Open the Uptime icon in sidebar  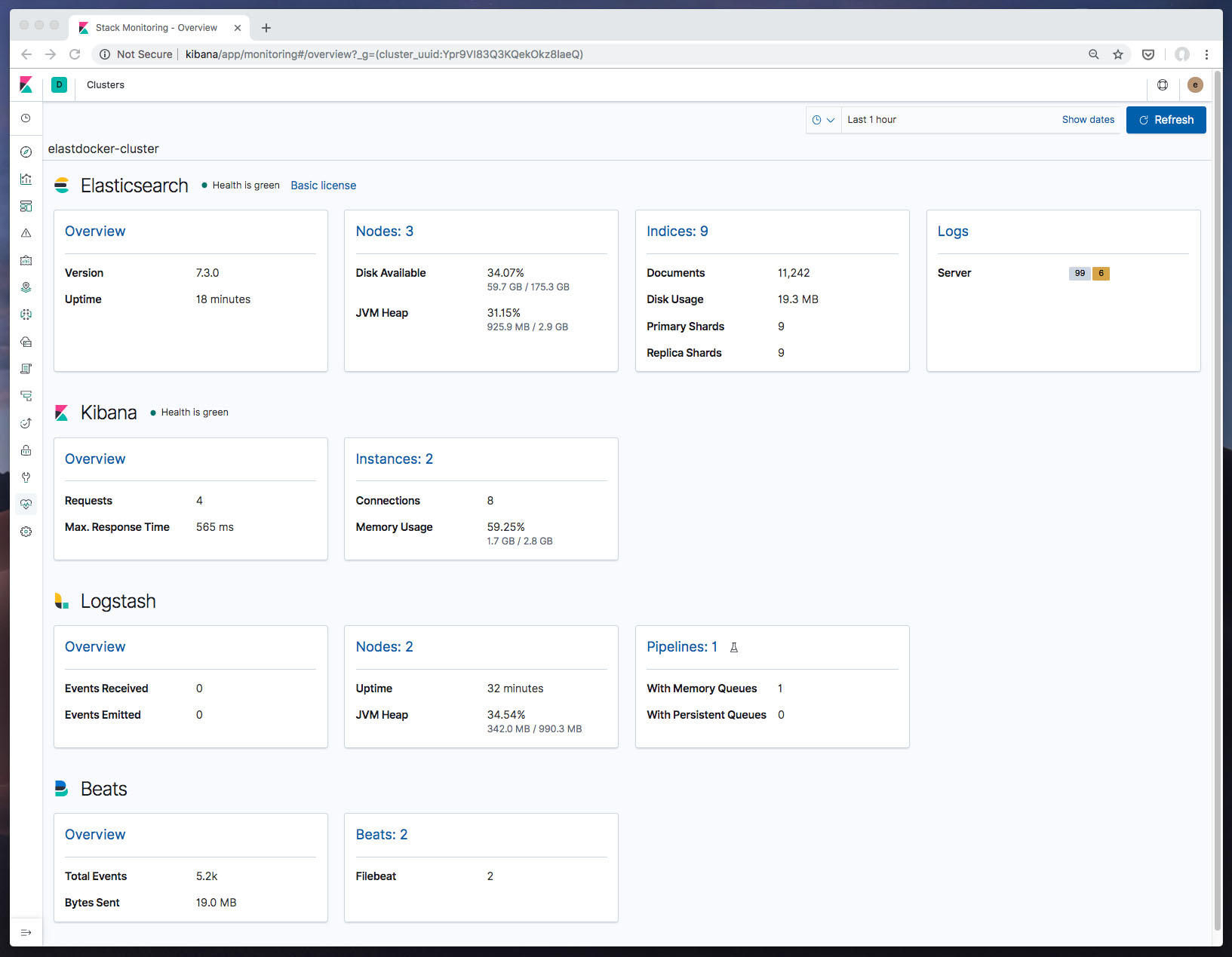pos(26,423)
